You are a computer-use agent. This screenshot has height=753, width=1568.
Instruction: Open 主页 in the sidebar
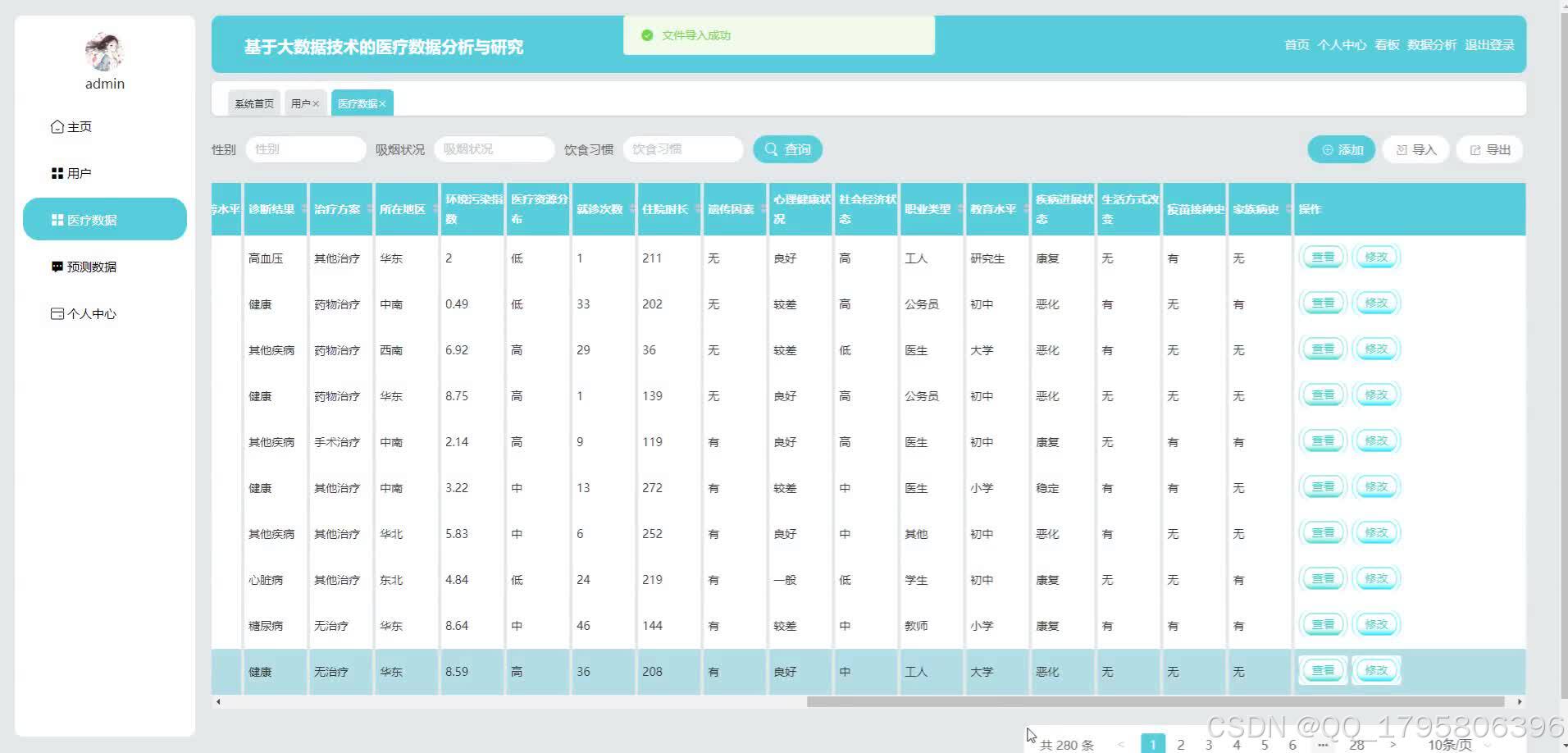[105, 126]
